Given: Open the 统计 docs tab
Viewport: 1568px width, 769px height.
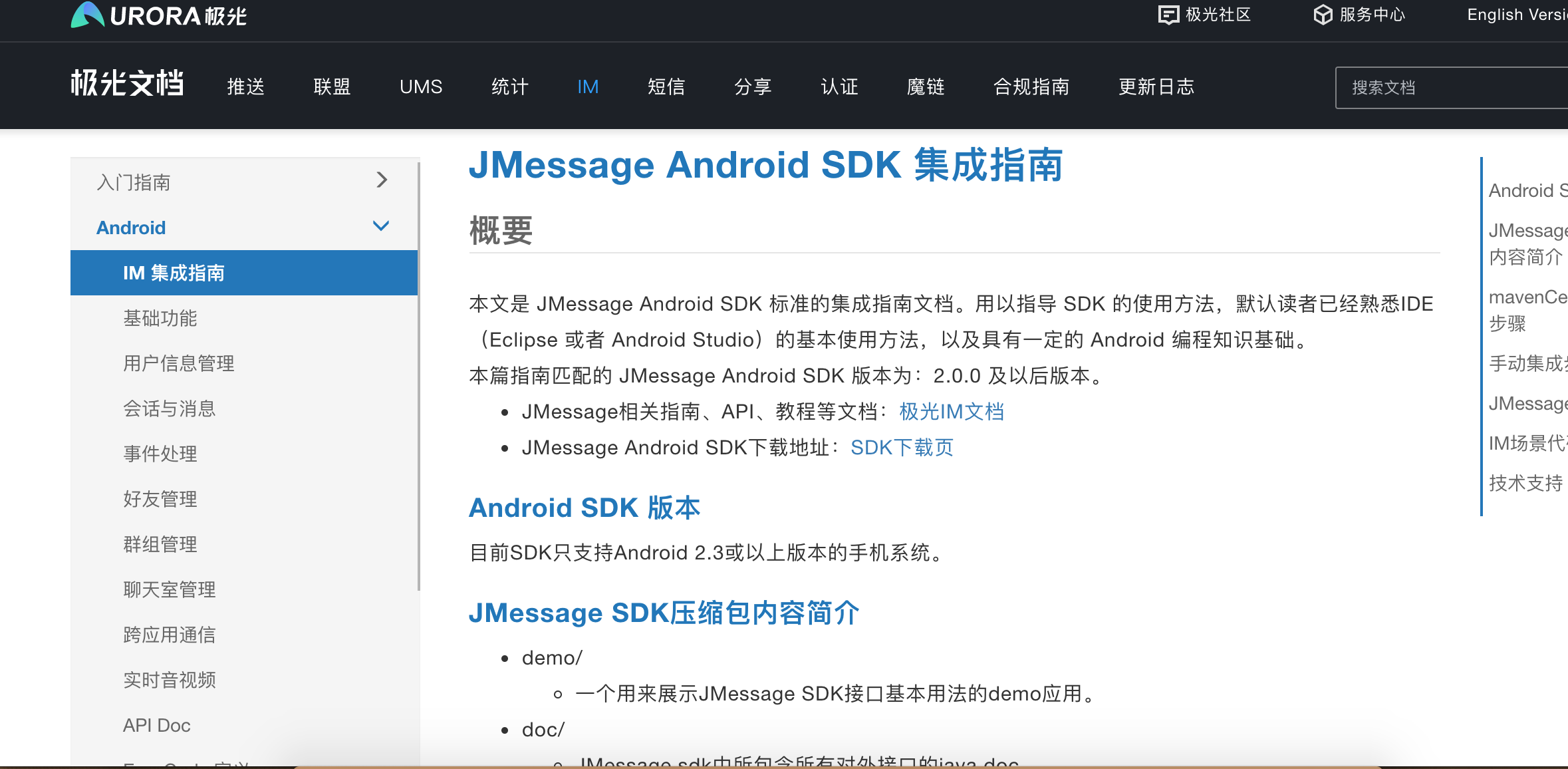Looking at the screenshot, I should (510, 87).
